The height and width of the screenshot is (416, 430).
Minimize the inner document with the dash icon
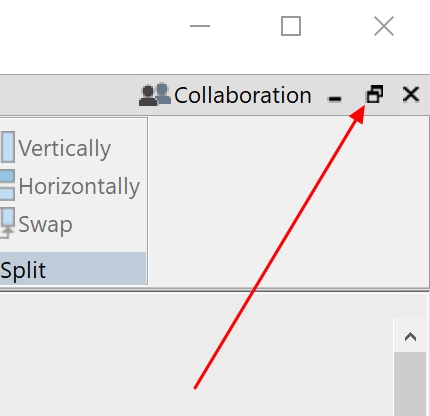[335, 99]
